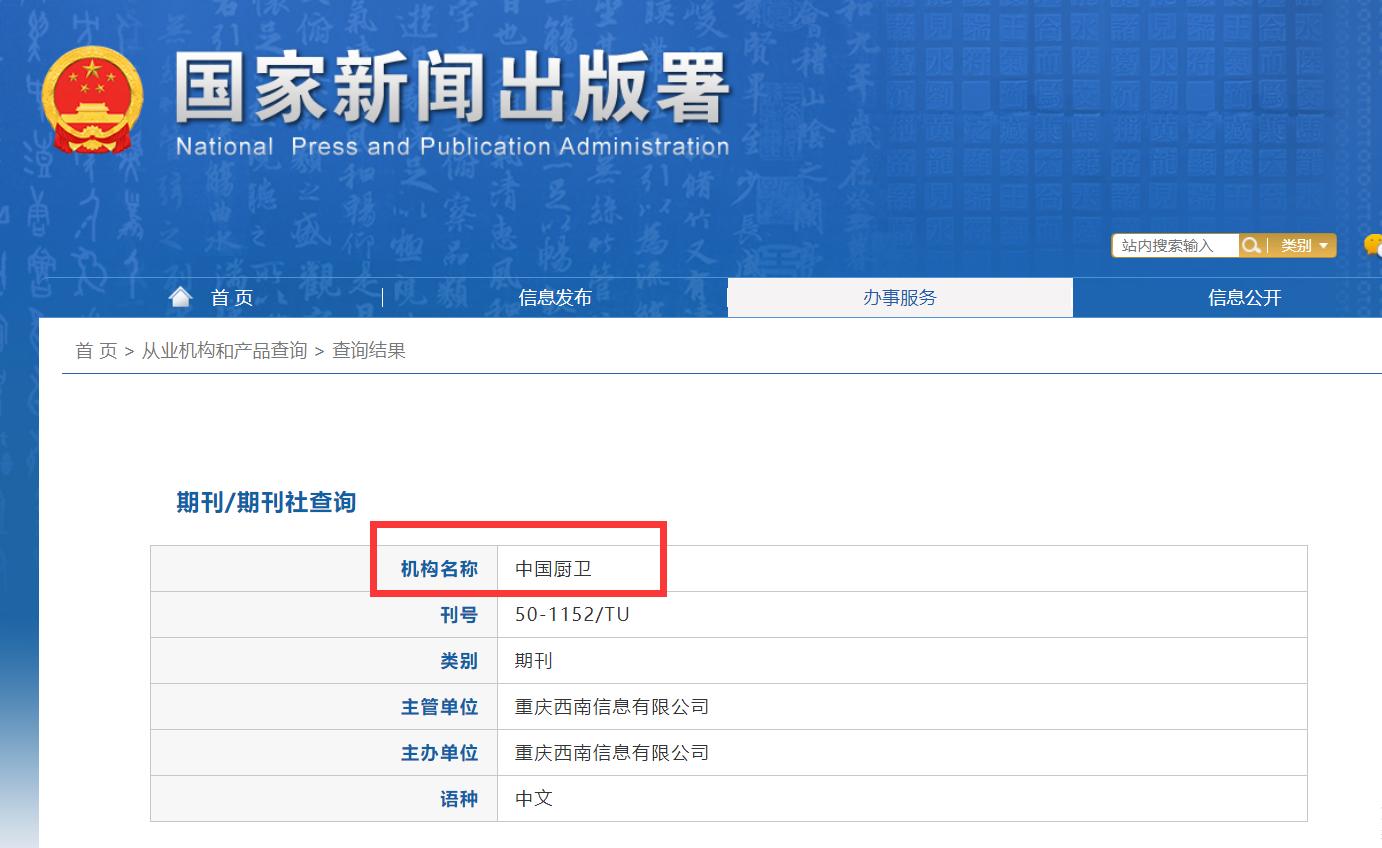Viewport: 1382px width, 848px height.
Task: Open the 类别 category dropdown
Action: 1297,245
